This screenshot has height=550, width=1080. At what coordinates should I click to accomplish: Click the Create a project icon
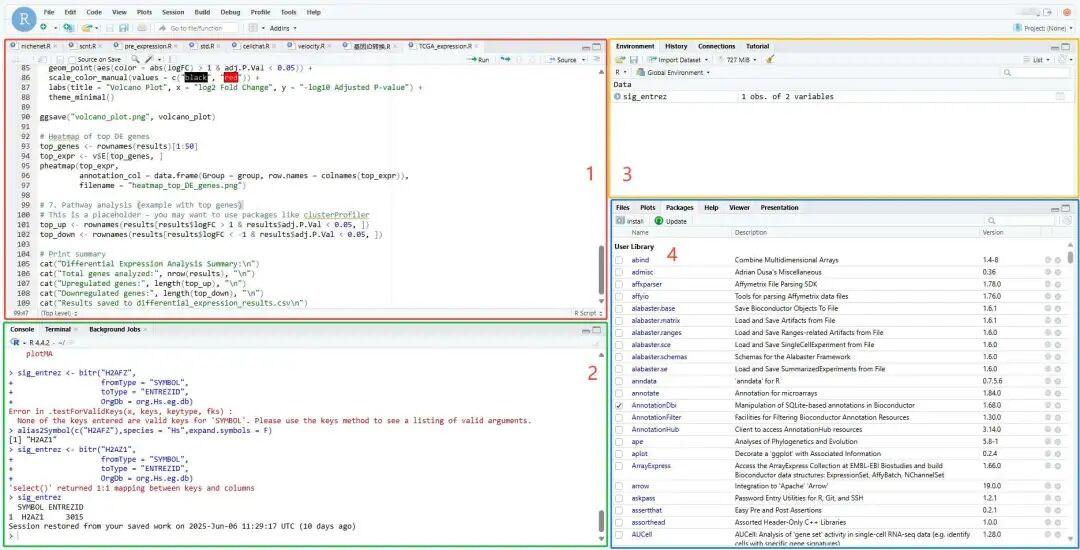click(68, 28)
